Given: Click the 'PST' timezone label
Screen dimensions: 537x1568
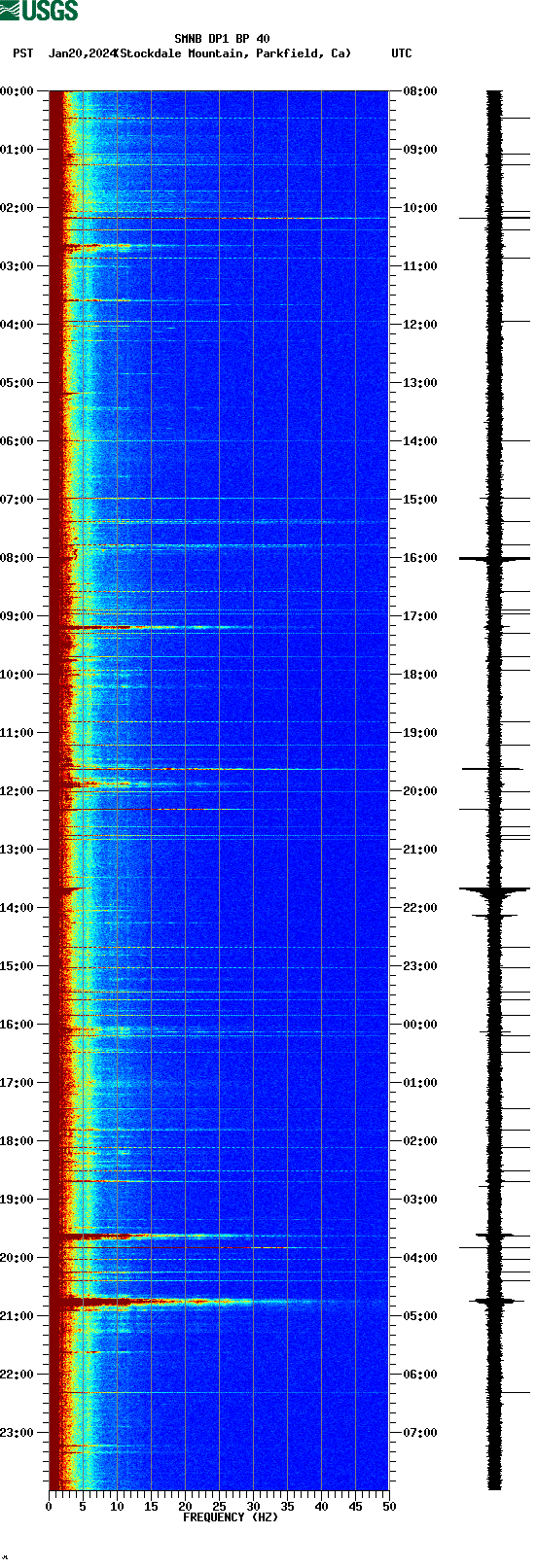Looking at the screenshot, I should [x=22, y=53].
